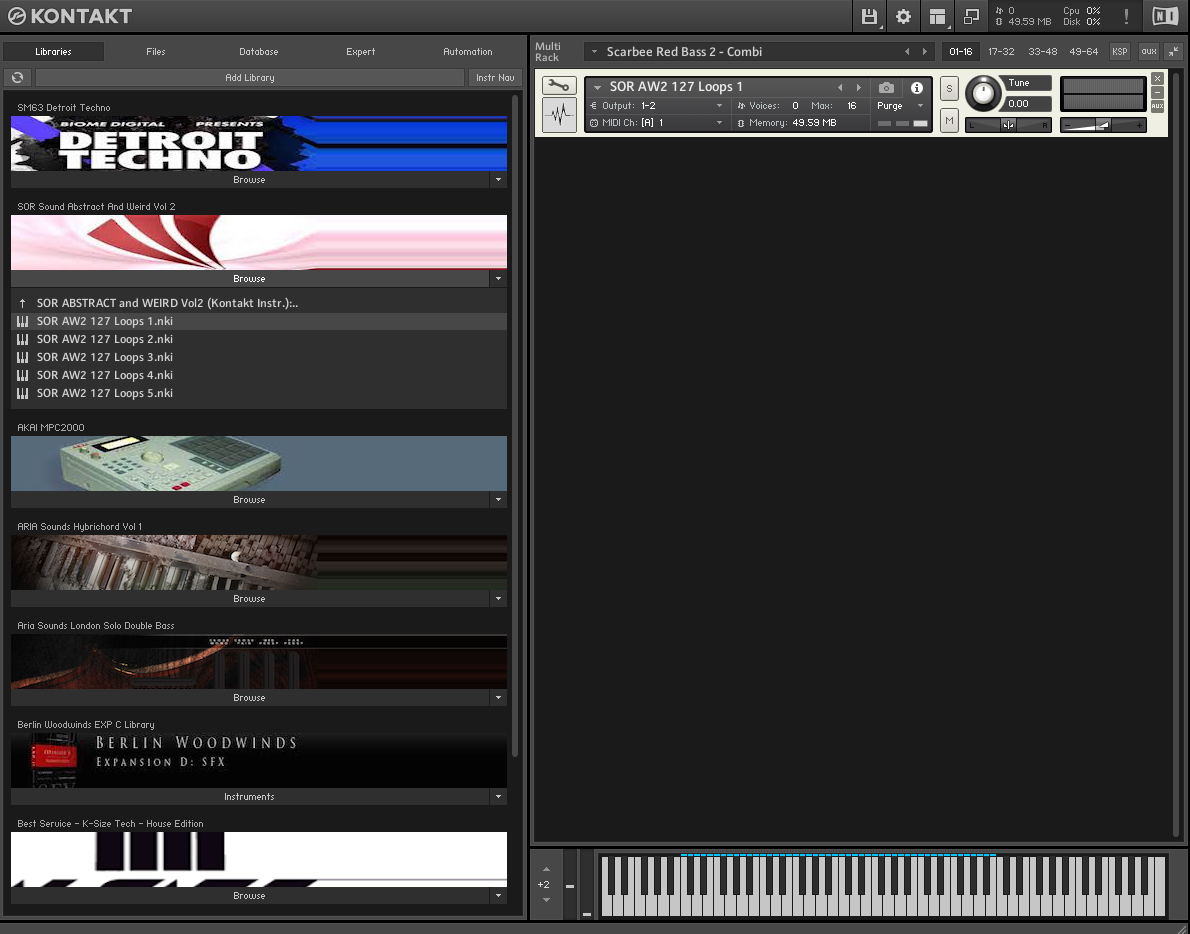
Task: Go to next multi rack preset
Action: [x=924, y=52]
